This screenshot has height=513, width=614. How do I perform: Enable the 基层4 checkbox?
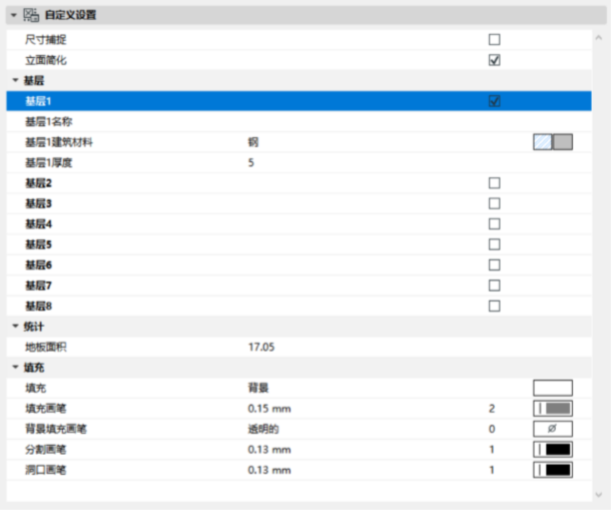(494, 224)
